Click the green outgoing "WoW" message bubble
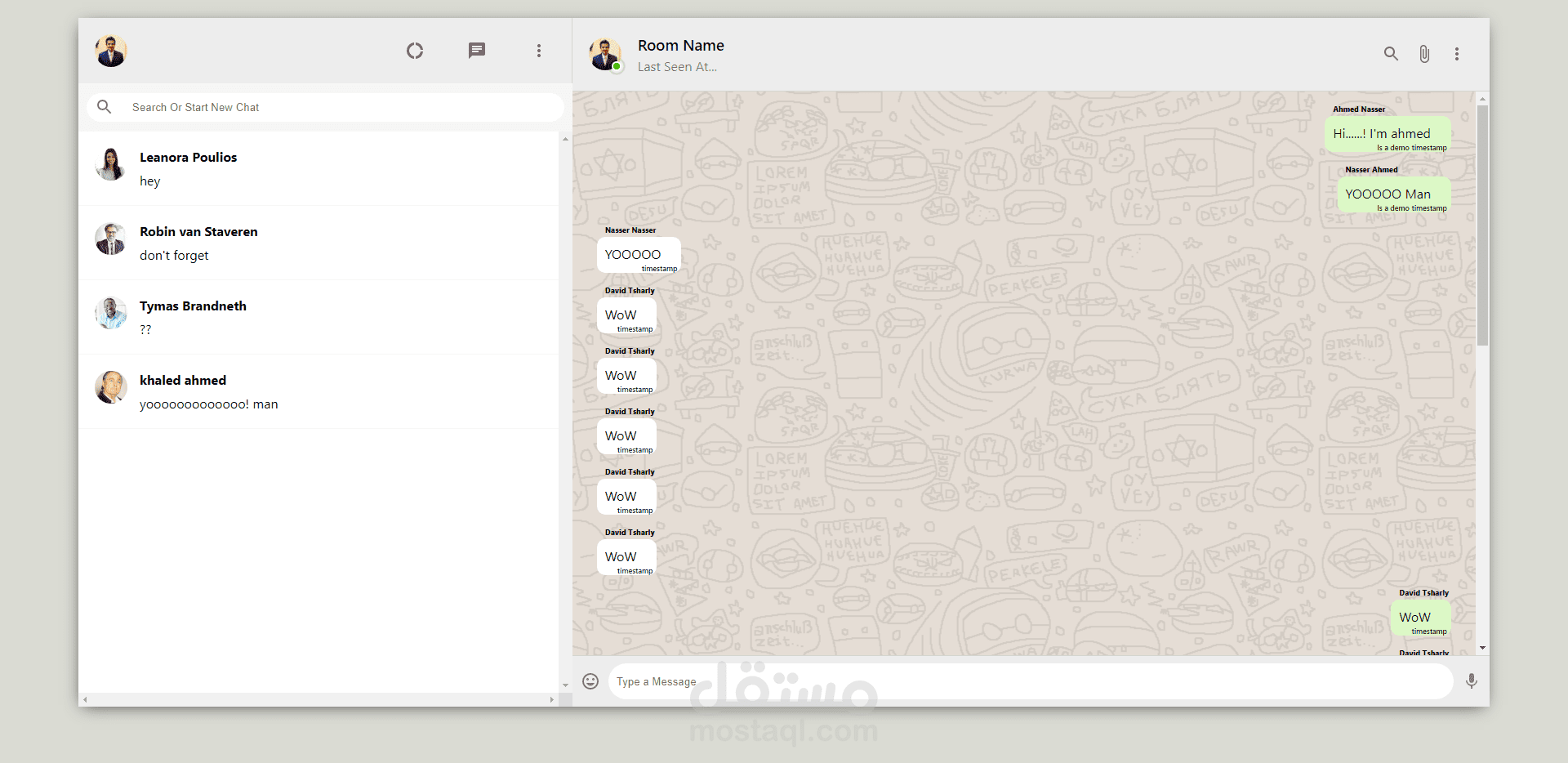 [x=1421, y=618]
